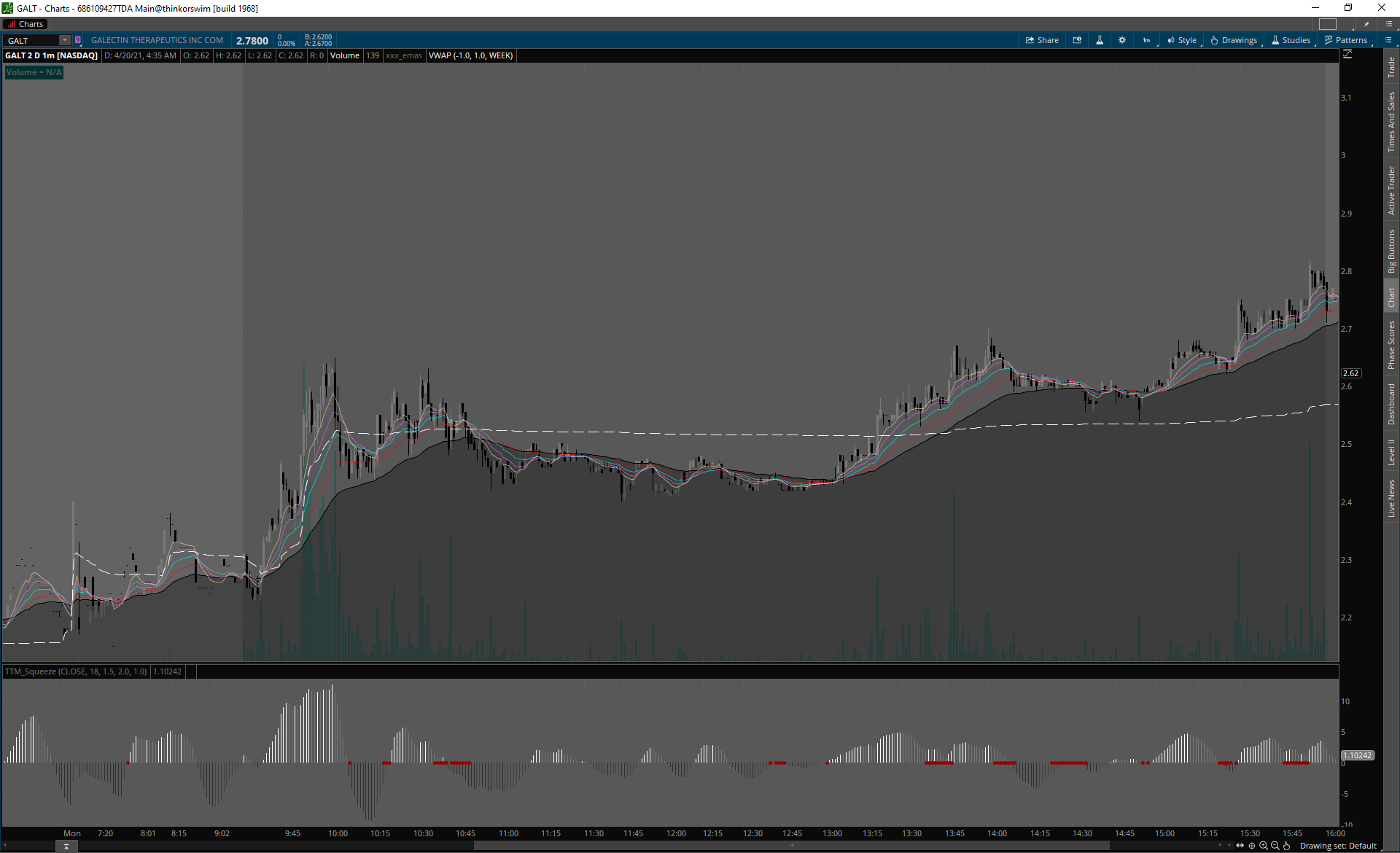Click the Drawing set: Default label
1400x853 pixels.
coord(1338,846)
